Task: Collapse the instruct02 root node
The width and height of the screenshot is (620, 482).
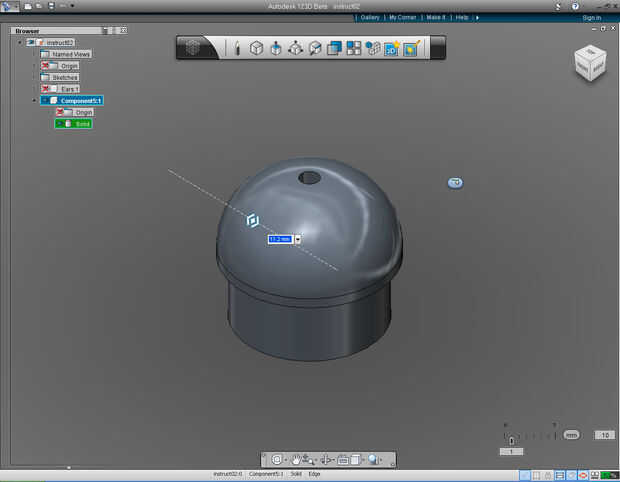Action: click(20, 43)
